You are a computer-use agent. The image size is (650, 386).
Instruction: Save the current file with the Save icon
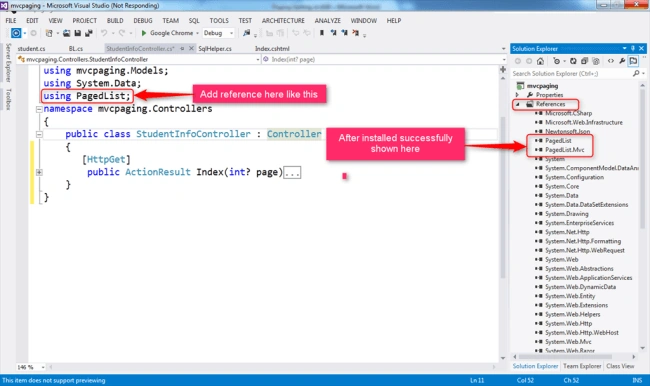pos(78,33)
